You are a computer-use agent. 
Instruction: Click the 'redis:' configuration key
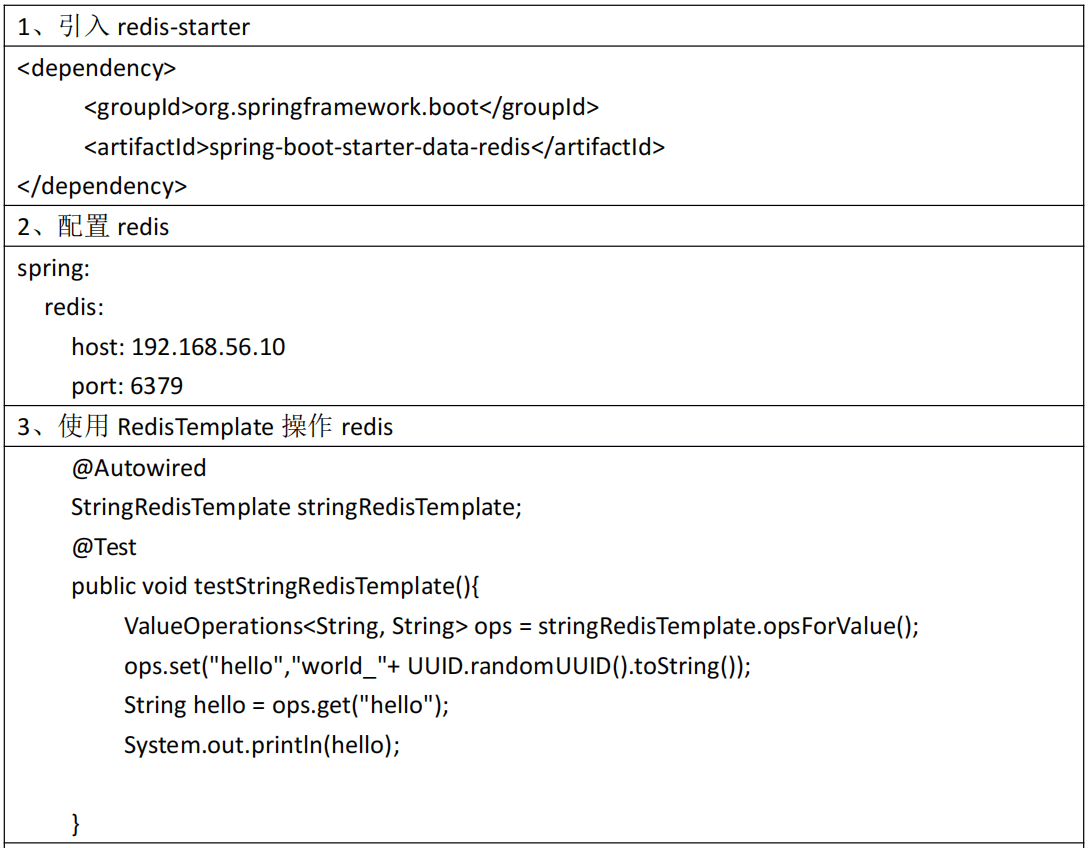(74, 306)
